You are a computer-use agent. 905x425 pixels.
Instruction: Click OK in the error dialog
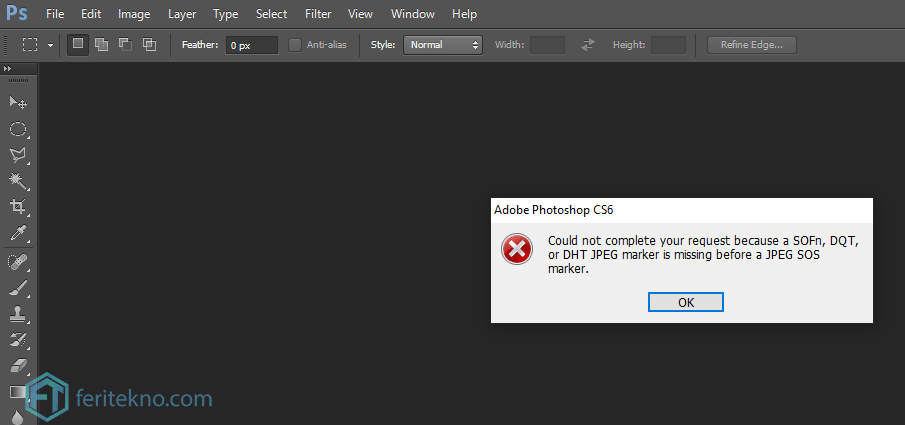coord(686,302)
